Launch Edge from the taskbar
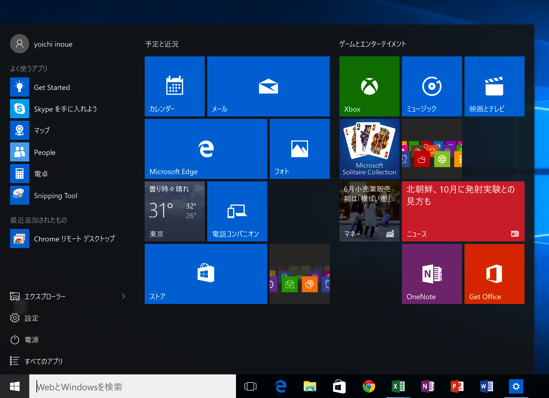Viewport: 549px width, 398px height. [x=280, y=386]
